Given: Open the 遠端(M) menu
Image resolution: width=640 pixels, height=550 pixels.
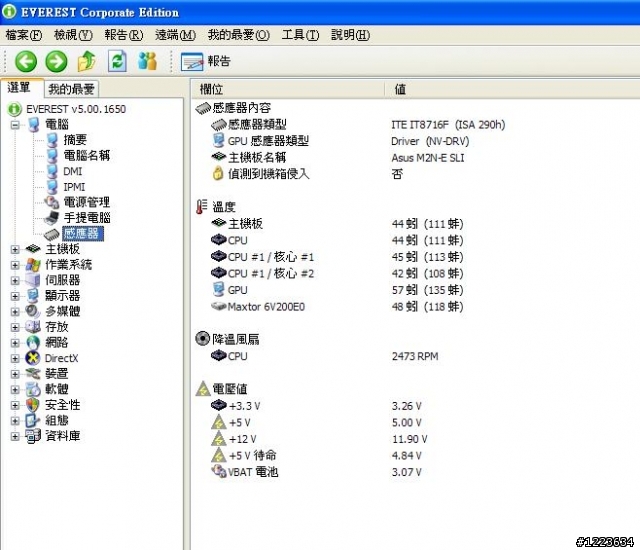Looking at the screenshot, I should (176, 35).
